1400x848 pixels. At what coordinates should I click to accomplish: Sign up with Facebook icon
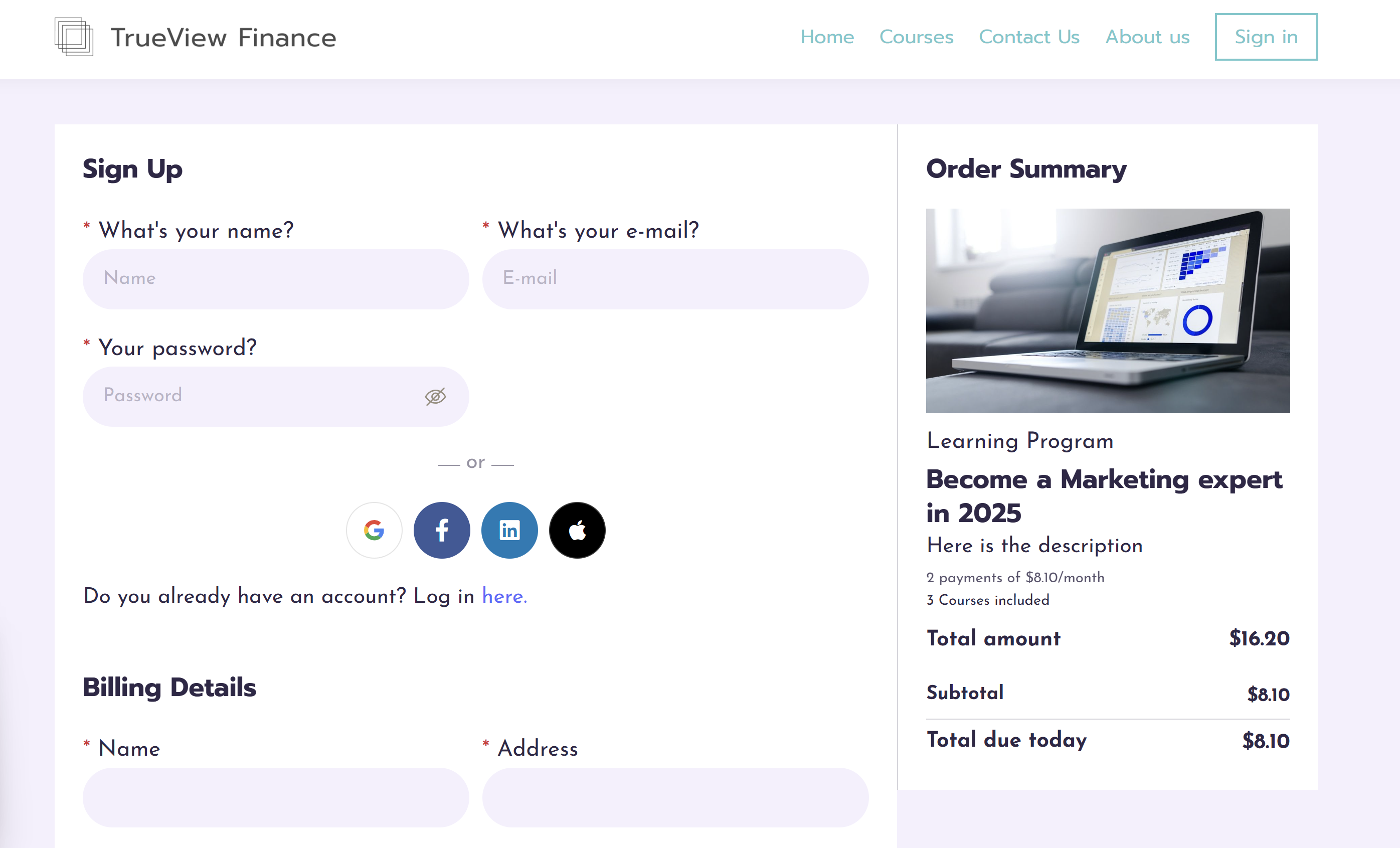click(441, 530)
